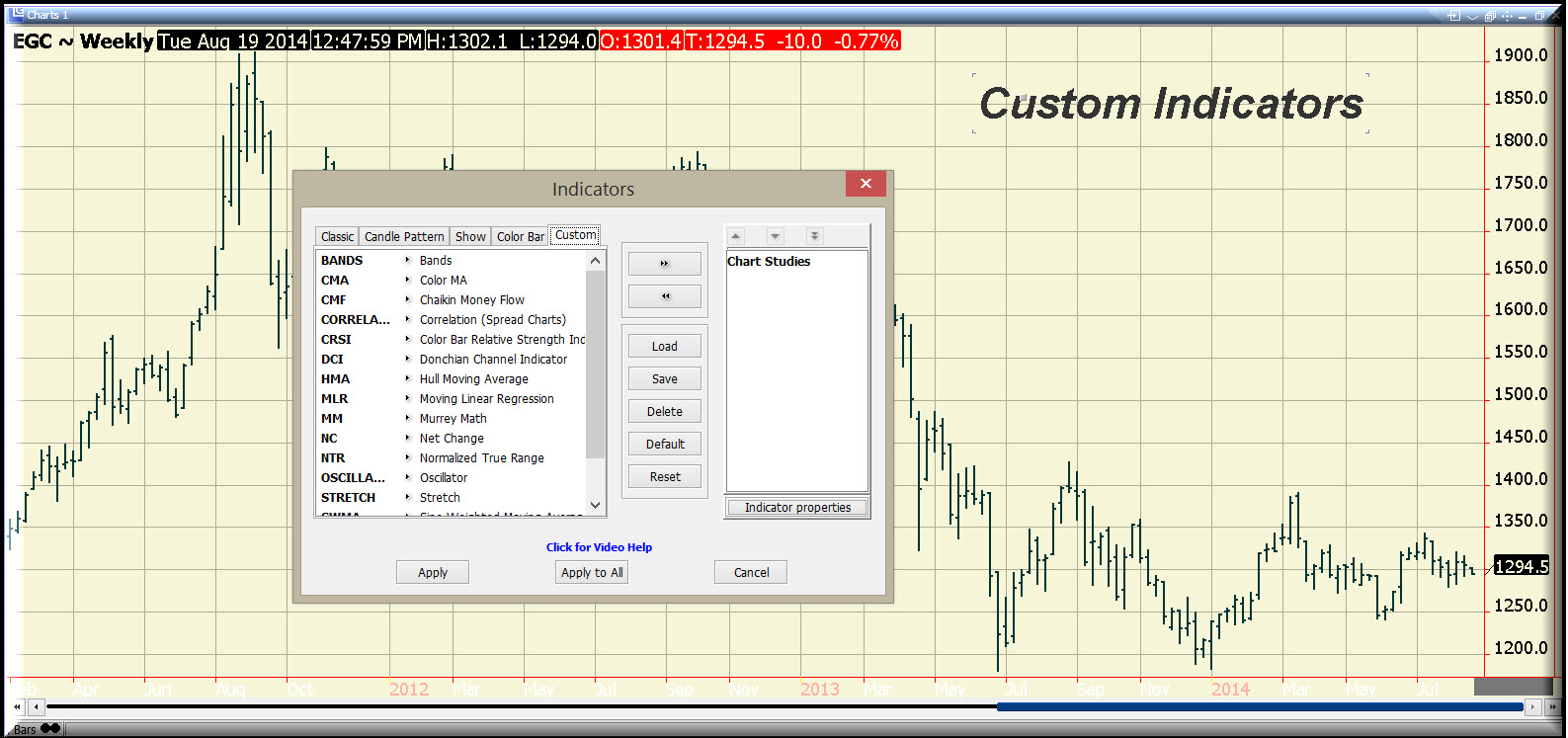Open Indicator properties
Screen dimensions: 1568x738
pyautogui.click(x=797, y=507)
